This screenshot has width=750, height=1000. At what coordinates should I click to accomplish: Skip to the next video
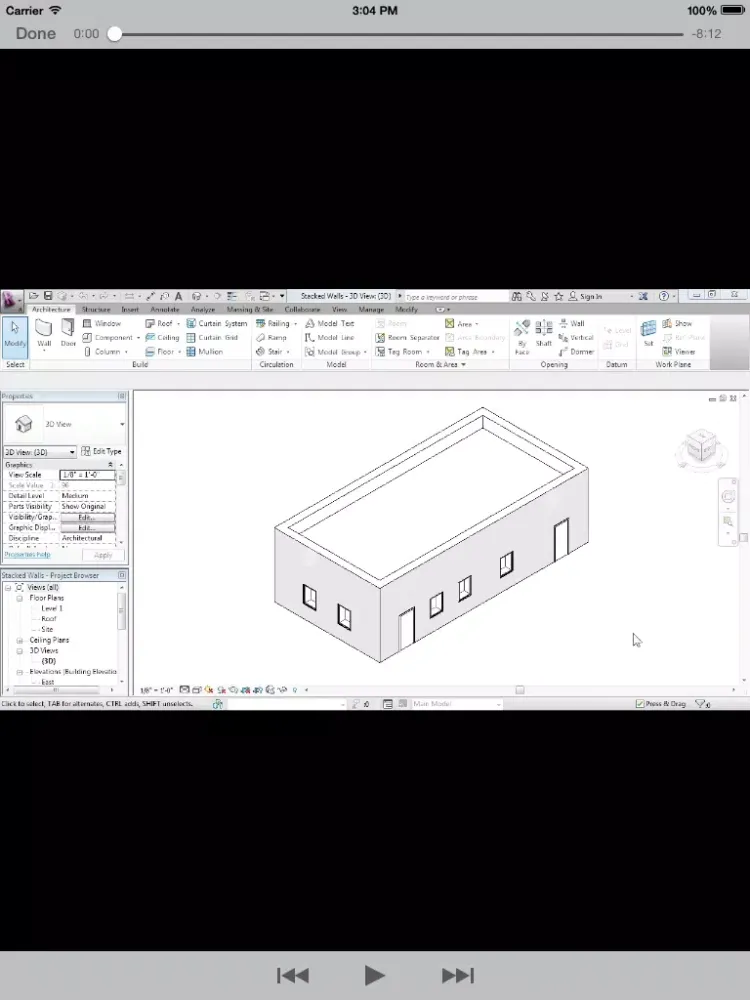pos(458,975)
